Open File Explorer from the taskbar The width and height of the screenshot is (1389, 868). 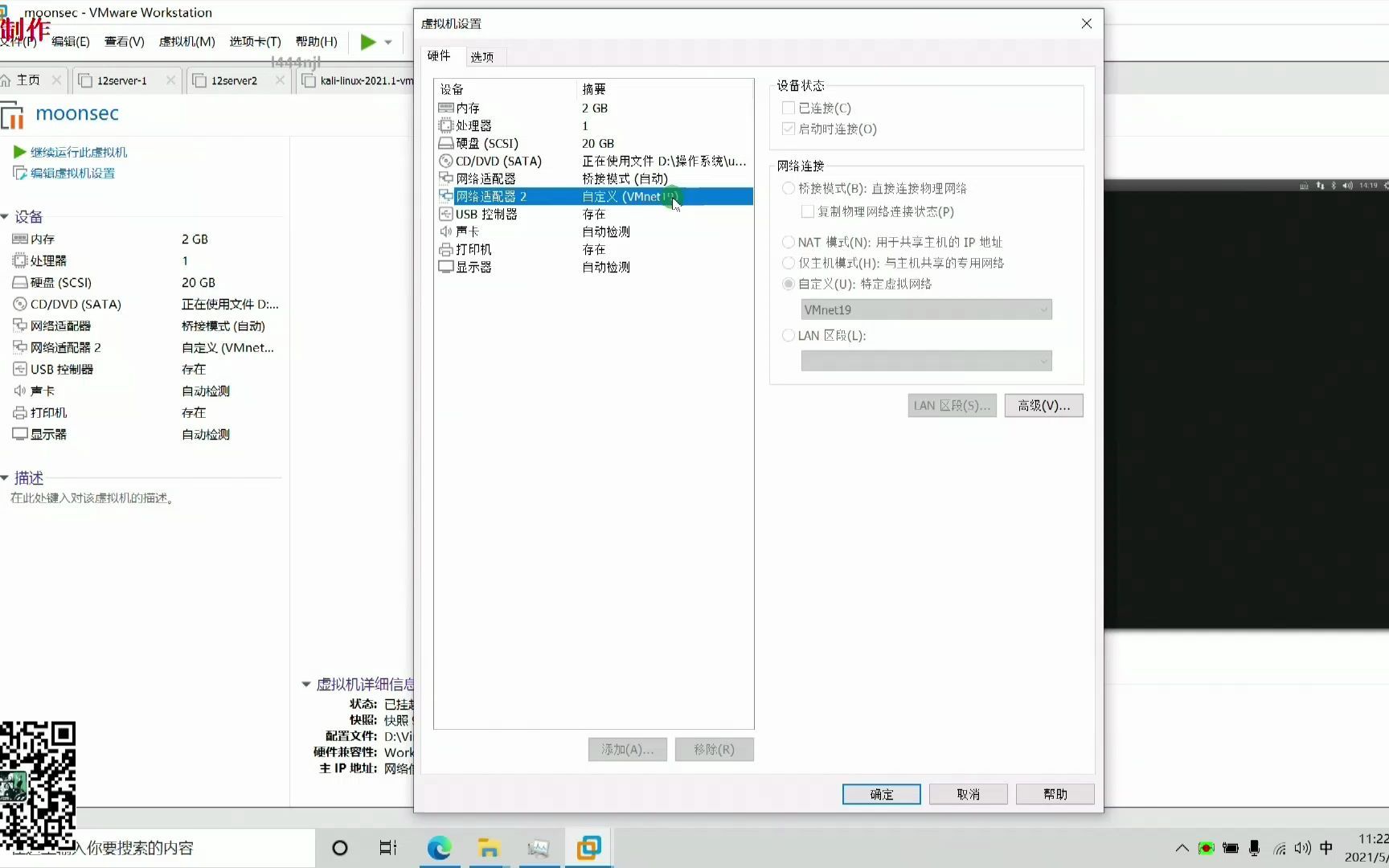click(x=489, y=848)
